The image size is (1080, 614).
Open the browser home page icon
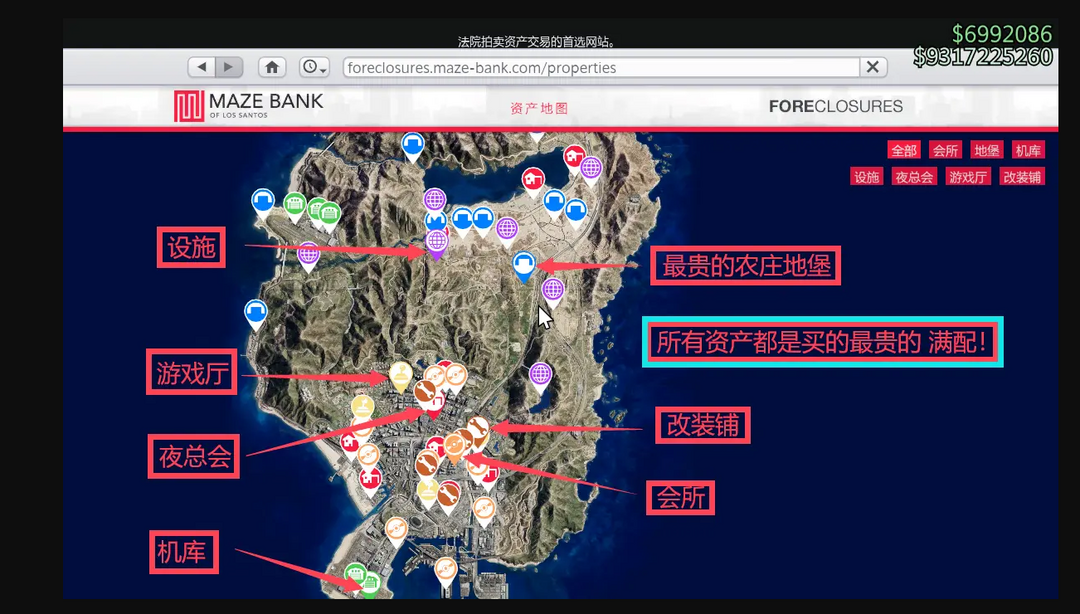(x=272, y=67)
